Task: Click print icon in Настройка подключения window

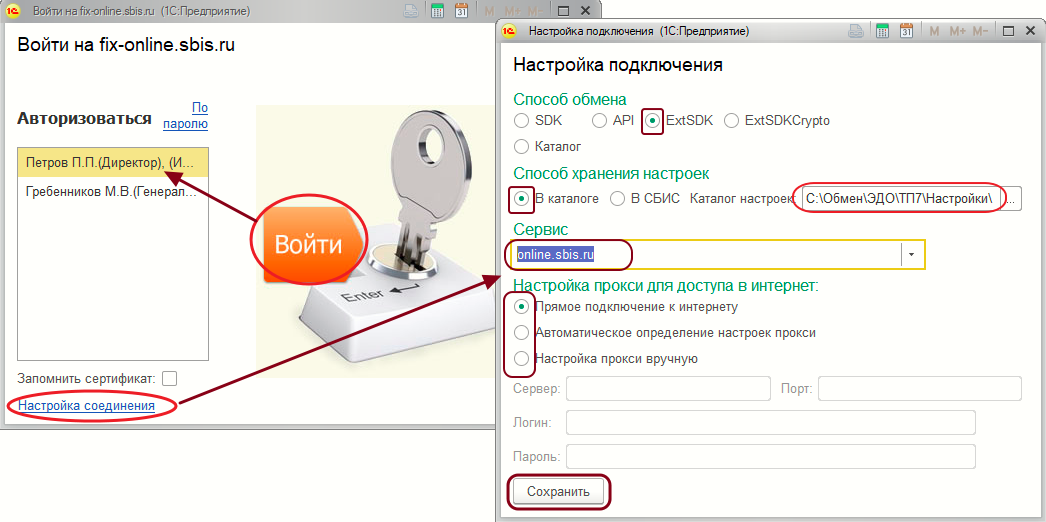Action: [x=856, y=31]
